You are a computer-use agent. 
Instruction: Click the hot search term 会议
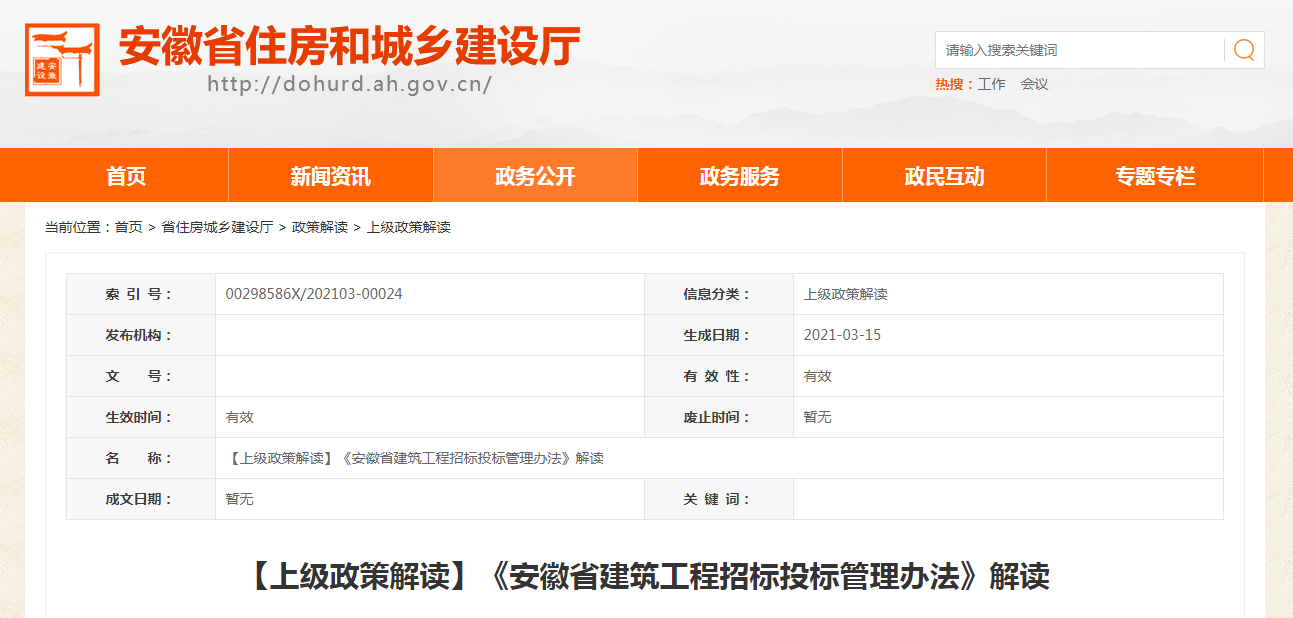click(1034, 85)
